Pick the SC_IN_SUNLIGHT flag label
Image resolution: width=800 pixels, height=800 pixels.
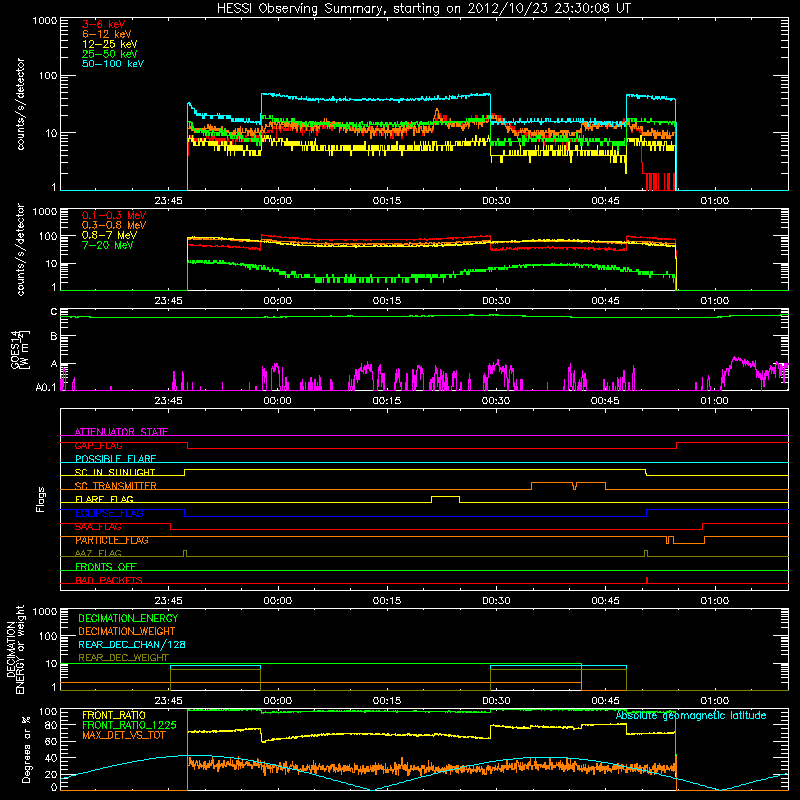point(115,472)
